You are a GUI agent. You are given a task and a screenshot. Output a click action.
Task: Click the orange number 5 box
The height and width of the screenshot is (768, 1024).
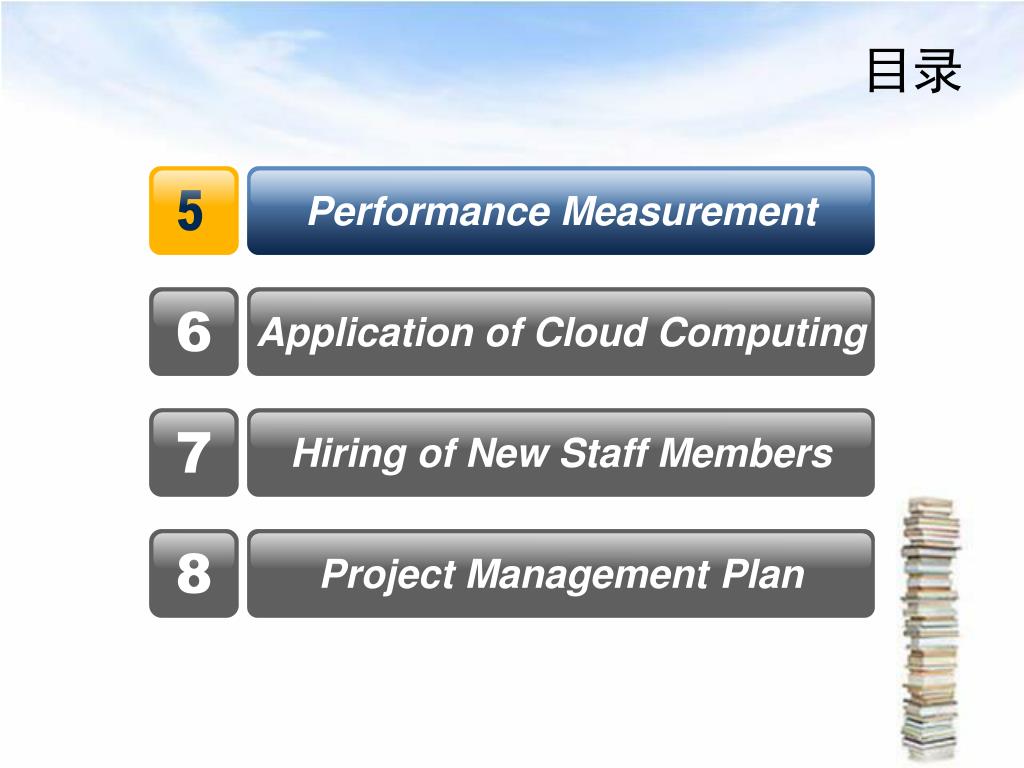194,211
